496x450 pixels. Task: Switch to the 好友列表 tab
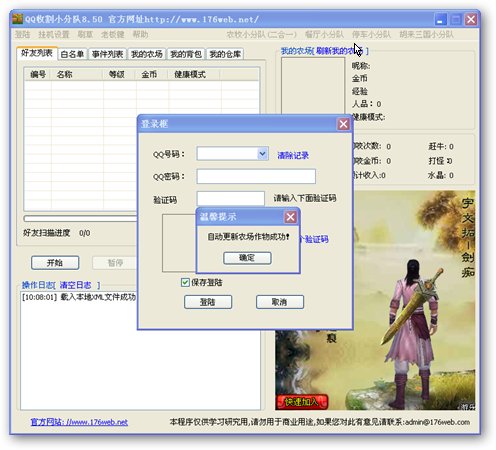click(x=37, y=53)
